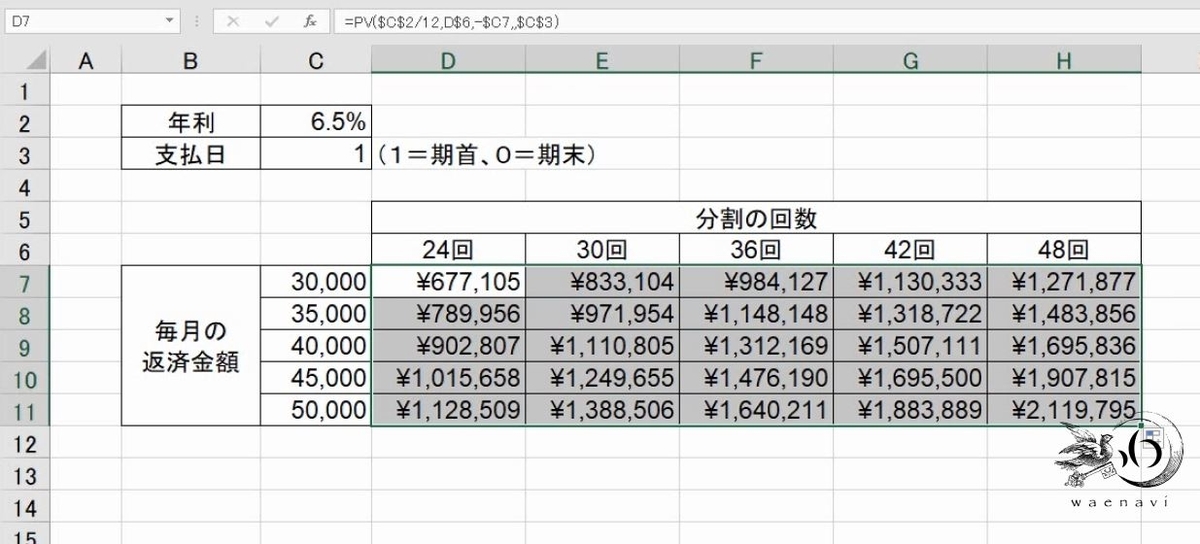The height and width of the screenshot is (544, 1200).
Task: Click the 45,000 payment cell
Action: tap(315, 379)
